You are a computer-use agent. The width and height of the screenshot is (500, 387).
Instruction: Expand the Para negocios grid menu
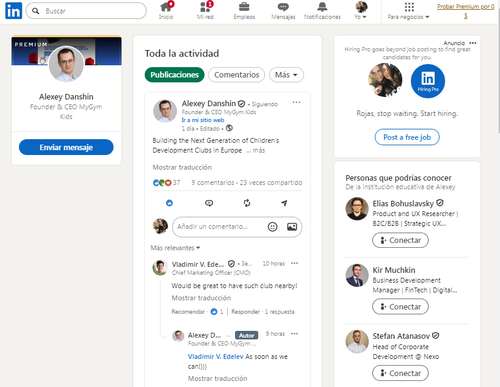tap(409, 10)
